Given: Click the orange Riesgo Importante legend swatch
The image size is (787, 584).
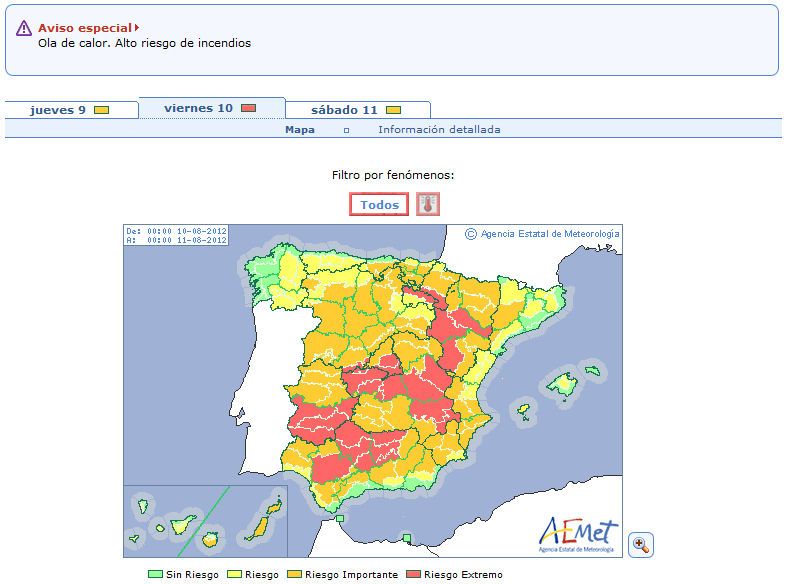Looking at the screenshot, I should click(x=294, y=575).
